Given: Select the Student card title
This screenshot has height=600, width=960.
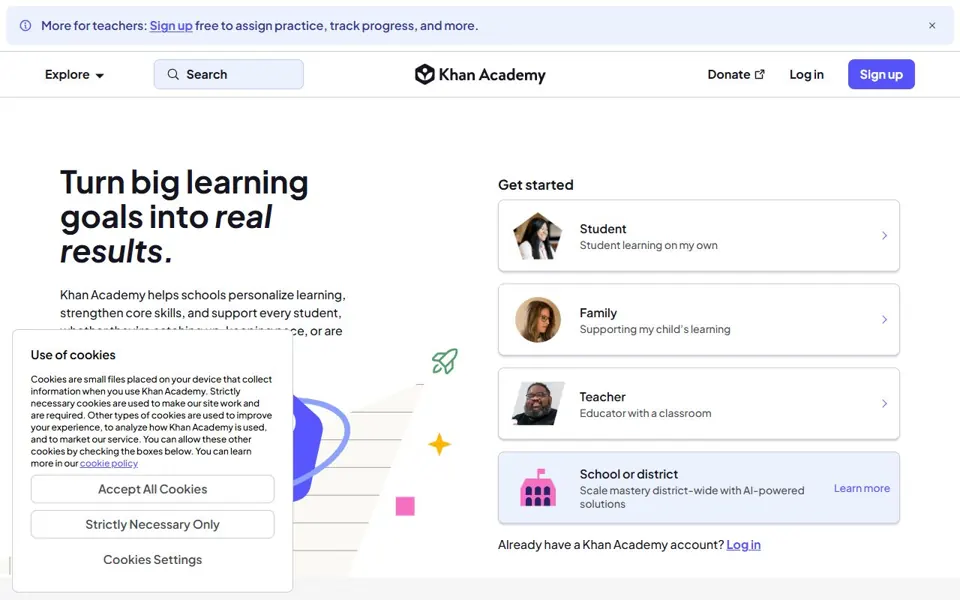Looking at the screenshot, I should 603,228.
